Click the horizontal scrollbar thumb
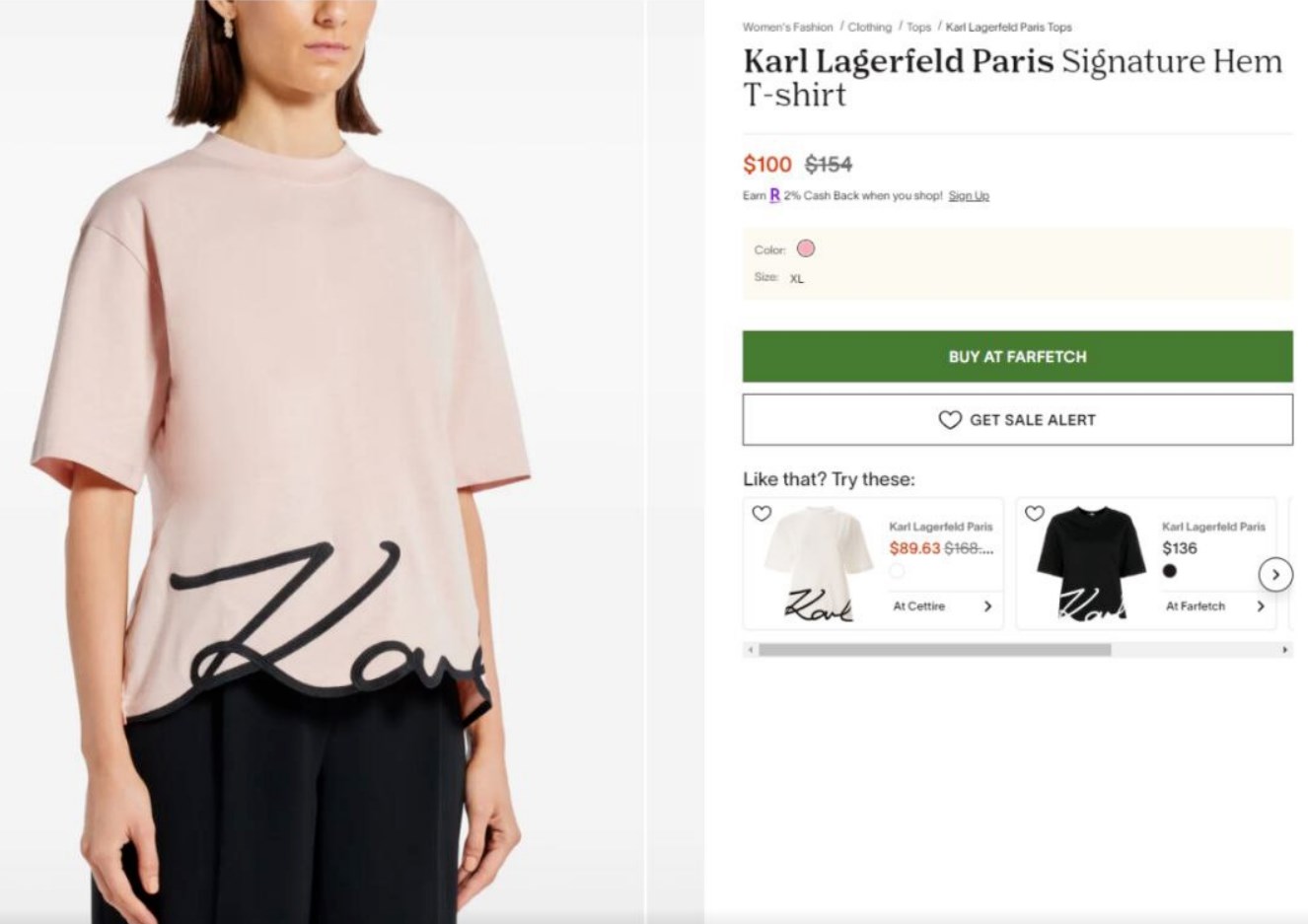This screenshot has width=1308, height=924. pyautogui.click(x=934, y=650)
